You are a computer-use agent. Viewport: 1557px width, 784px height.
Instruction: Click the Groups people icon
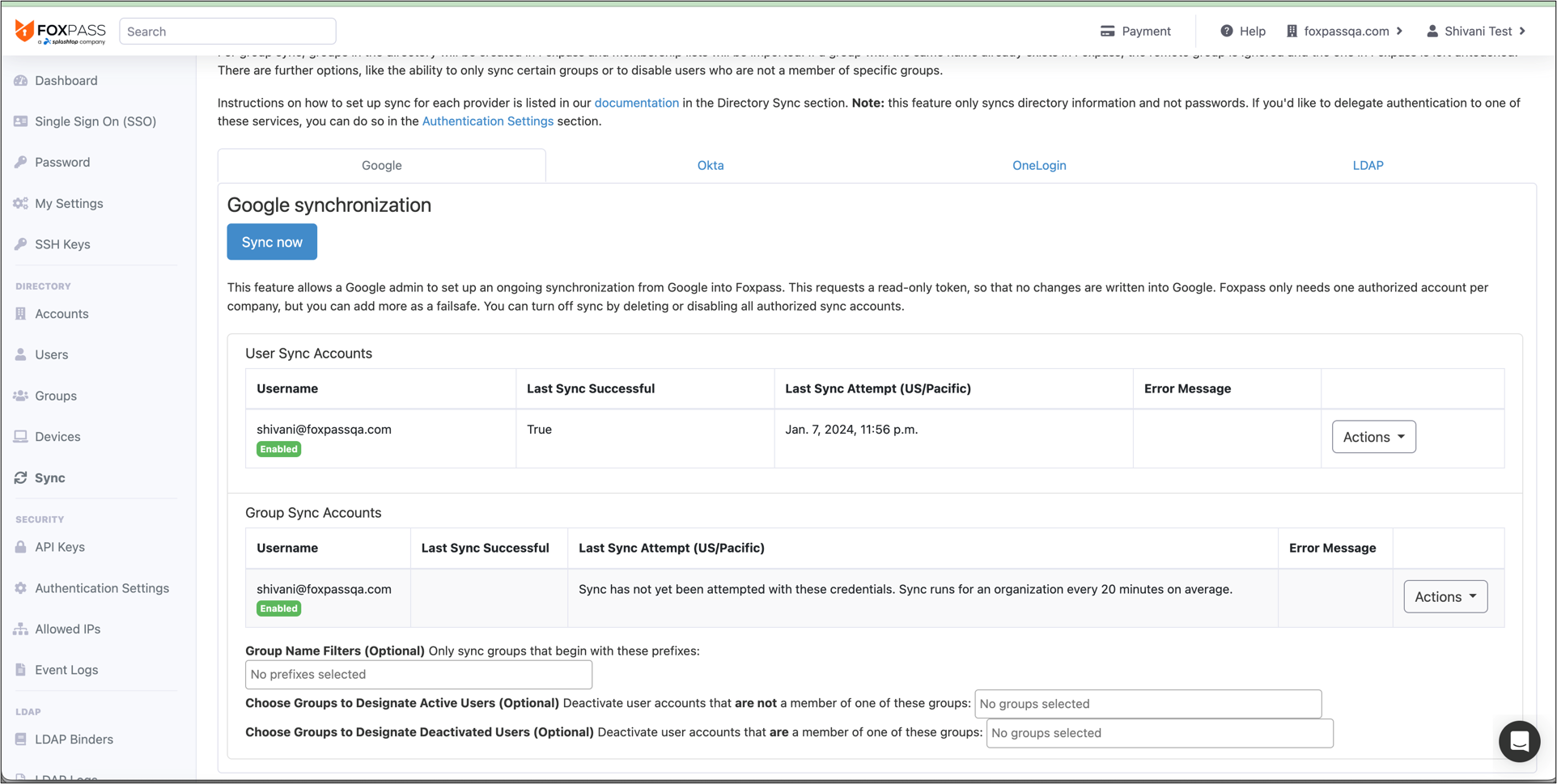point(21,396)
